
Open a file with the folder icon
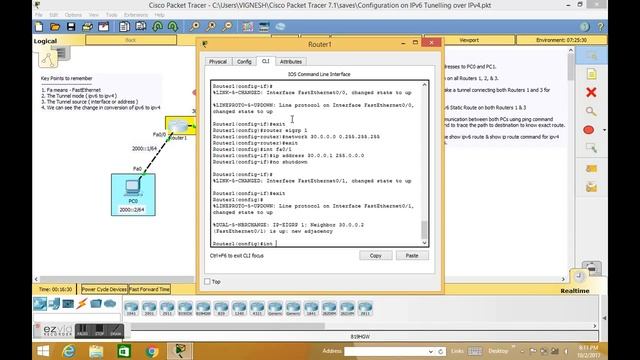coord(55,27)
